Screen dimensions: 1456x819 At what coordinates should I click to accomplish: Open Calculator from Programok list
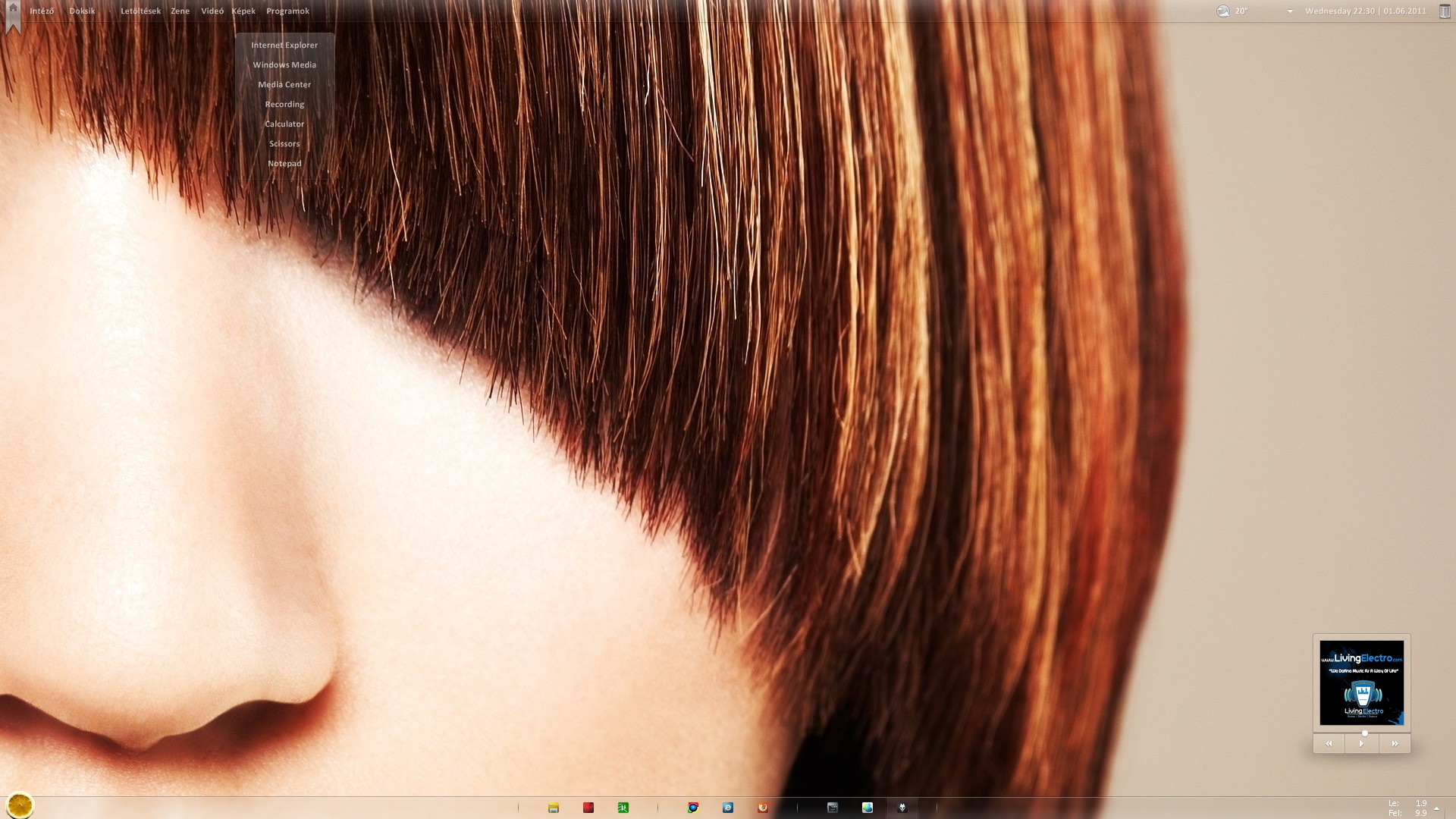pos(284,124)
